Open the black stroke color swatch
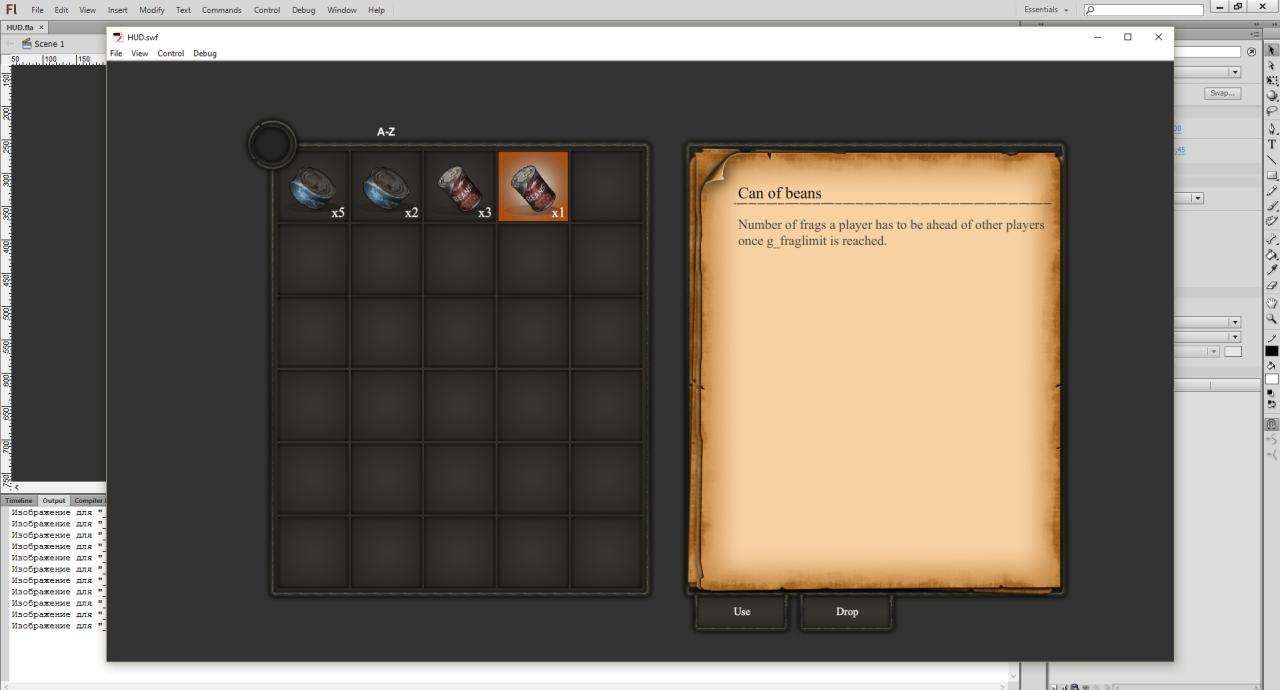 point(1272,351)
